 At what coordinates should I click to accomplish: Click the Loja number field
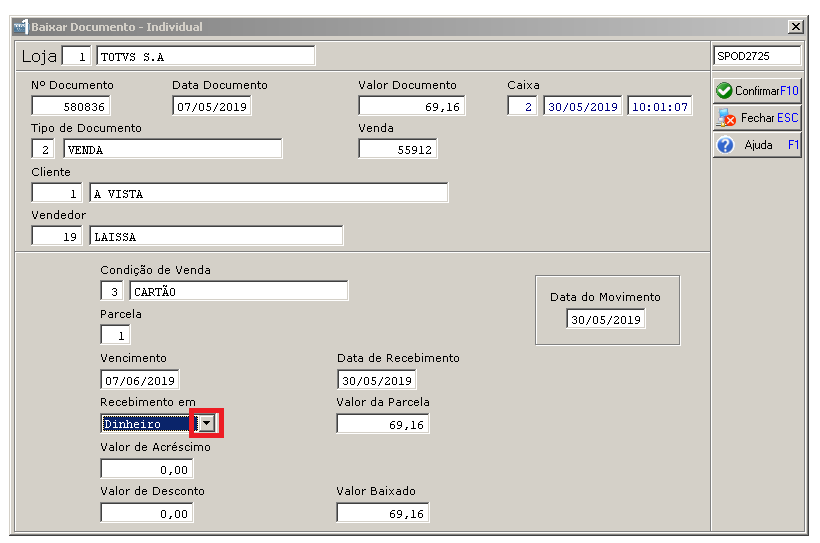pyautogui.click(x=76, y=56)
